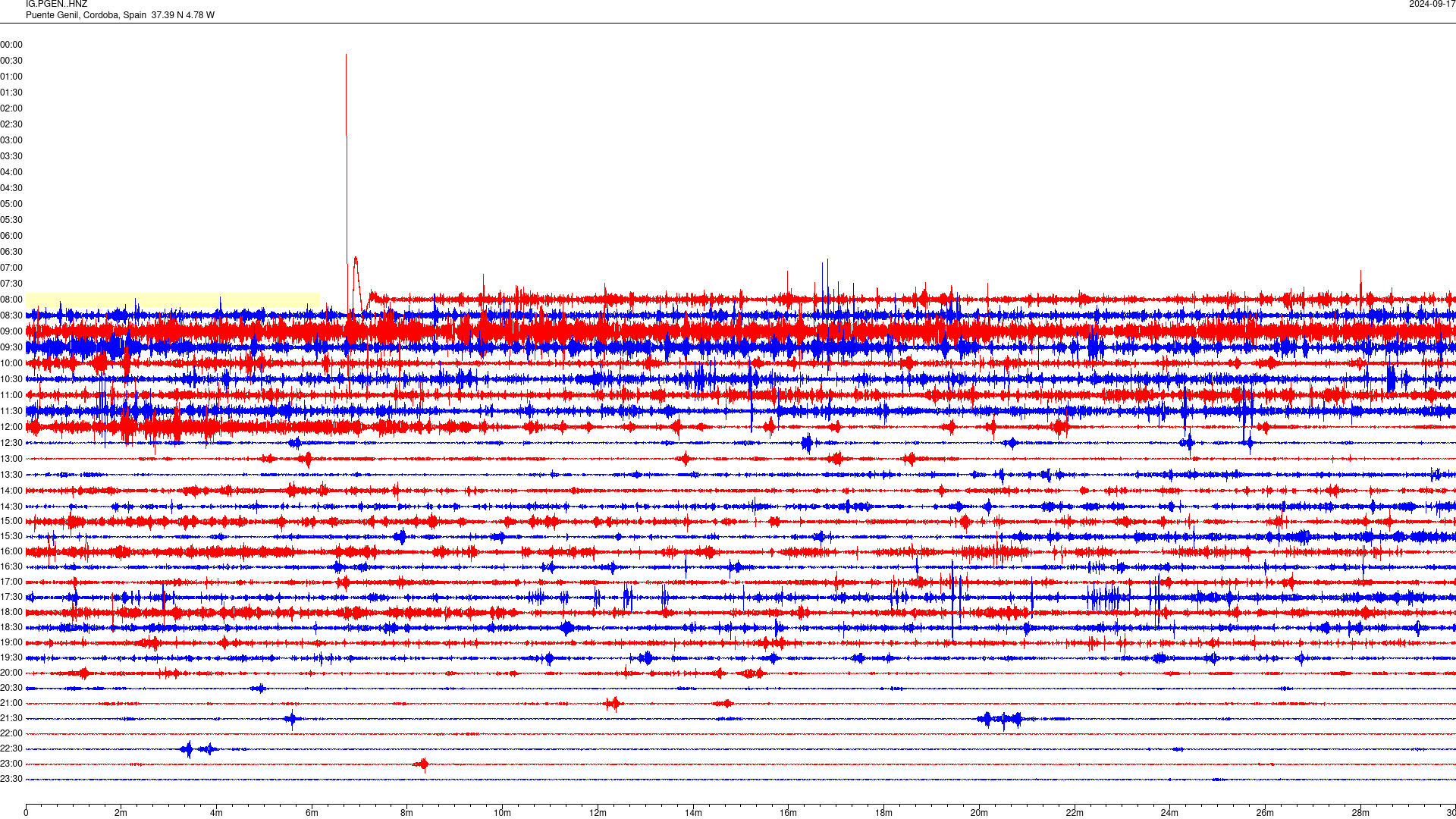The height and width of the screenshot is (819, 1456).
Task: Select the 03:00 time row label
Action: pyautogui.click(x=11, y=140)
